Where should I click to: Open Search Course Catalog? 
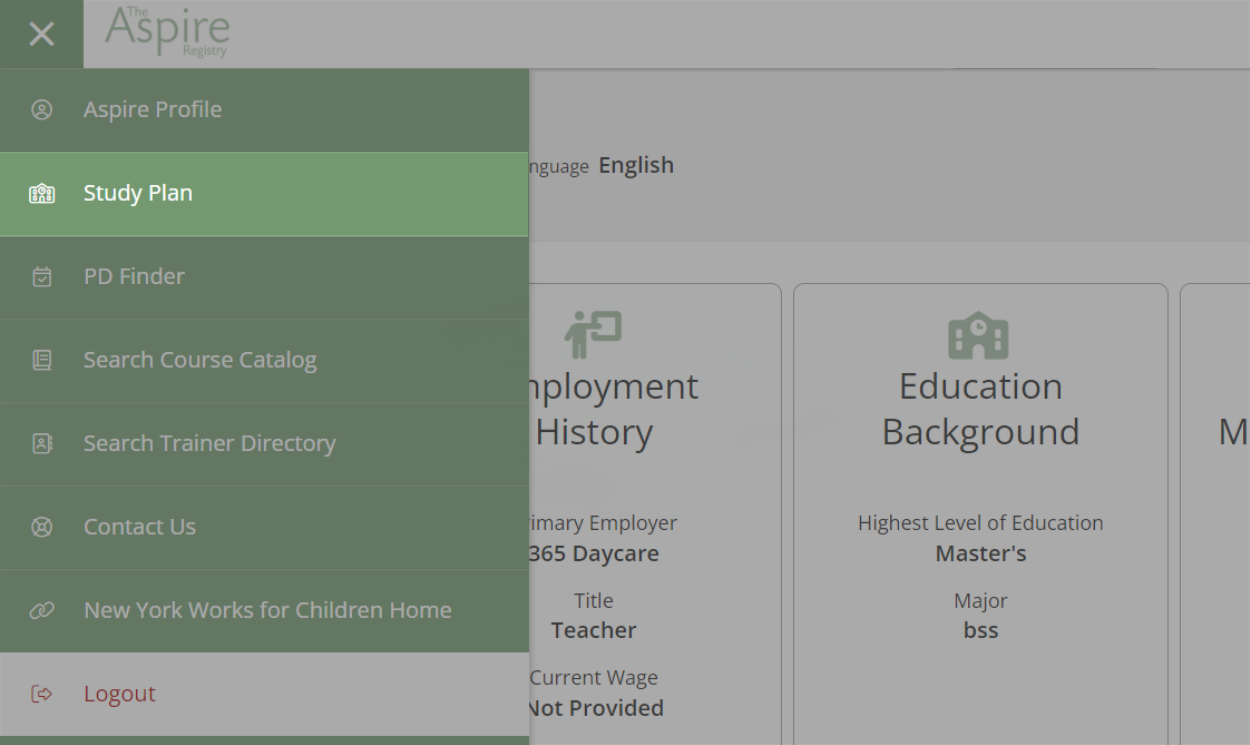[x=200, y=360]
